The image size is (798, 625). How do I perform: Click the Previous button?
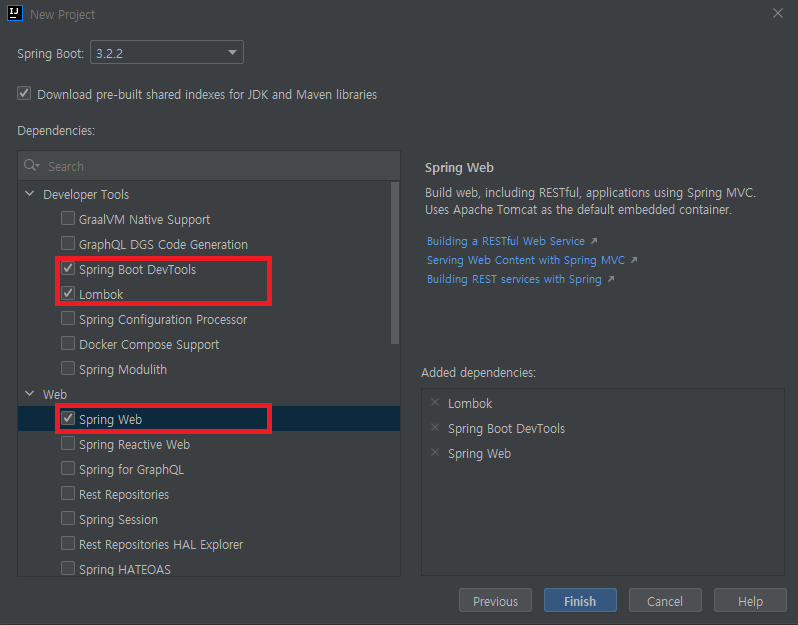(x=495, y=601)
